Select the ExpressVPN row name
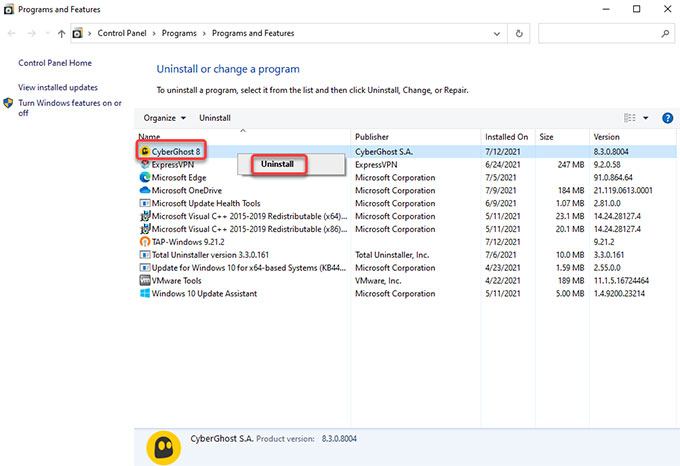 coord(173,165)
